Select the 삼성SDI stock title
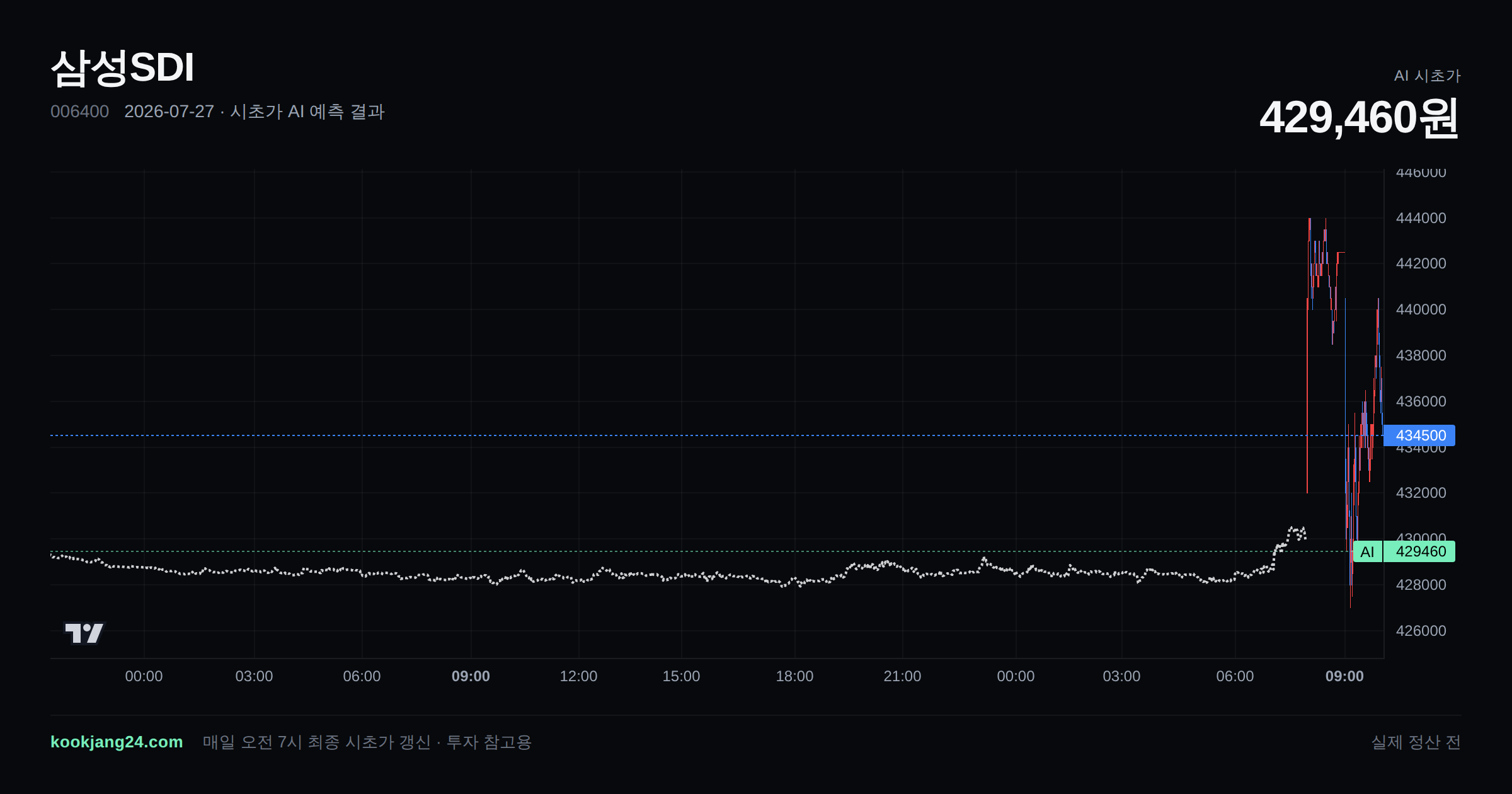 (x=122, y=67)
